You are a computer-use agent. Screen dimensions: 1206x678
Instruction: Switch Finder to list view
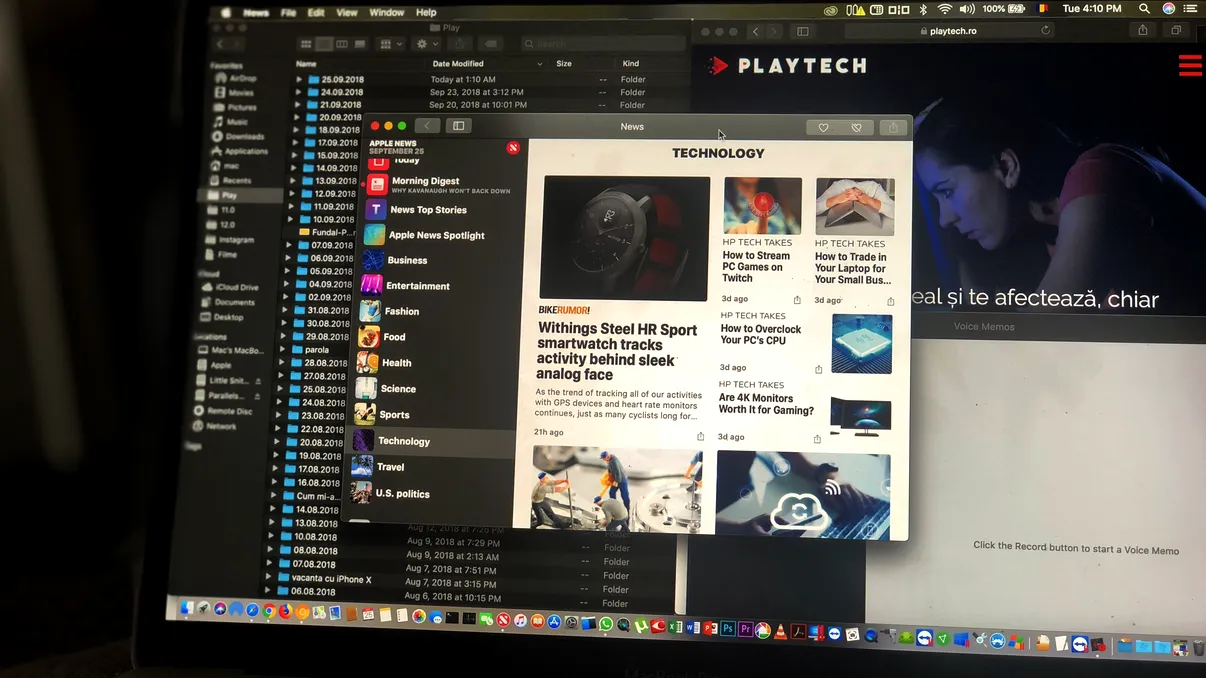(x=324, y=44)
